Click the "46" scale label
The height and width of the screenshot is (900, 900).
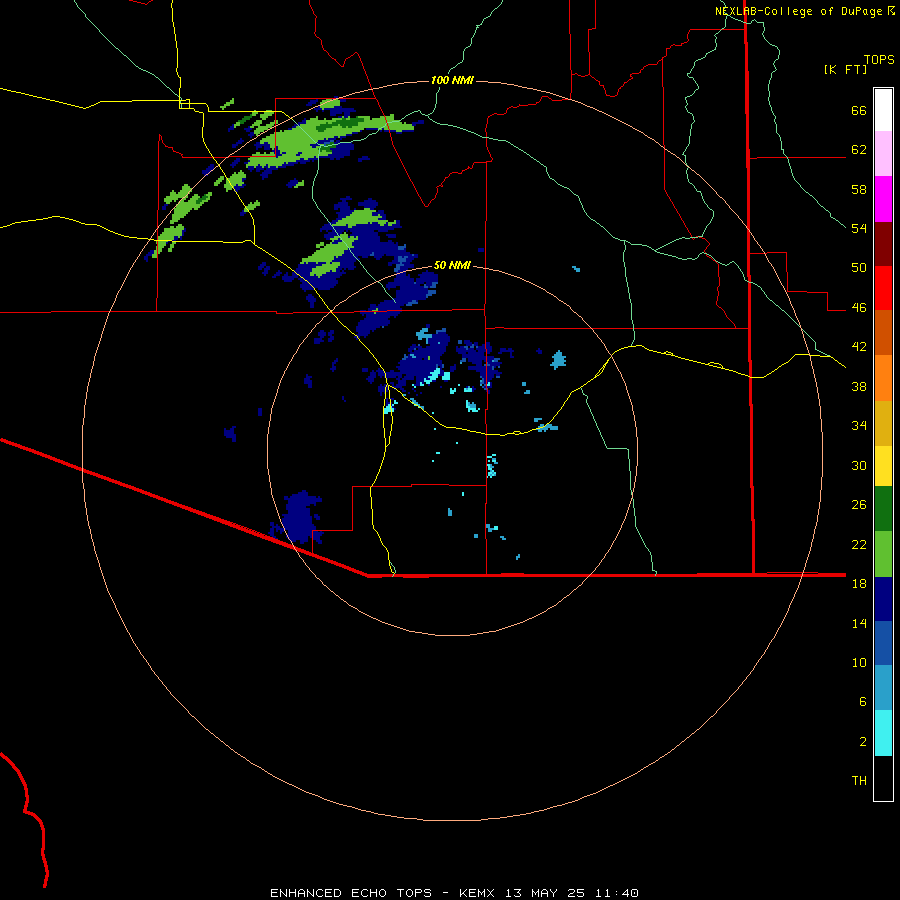coord(859,308)
